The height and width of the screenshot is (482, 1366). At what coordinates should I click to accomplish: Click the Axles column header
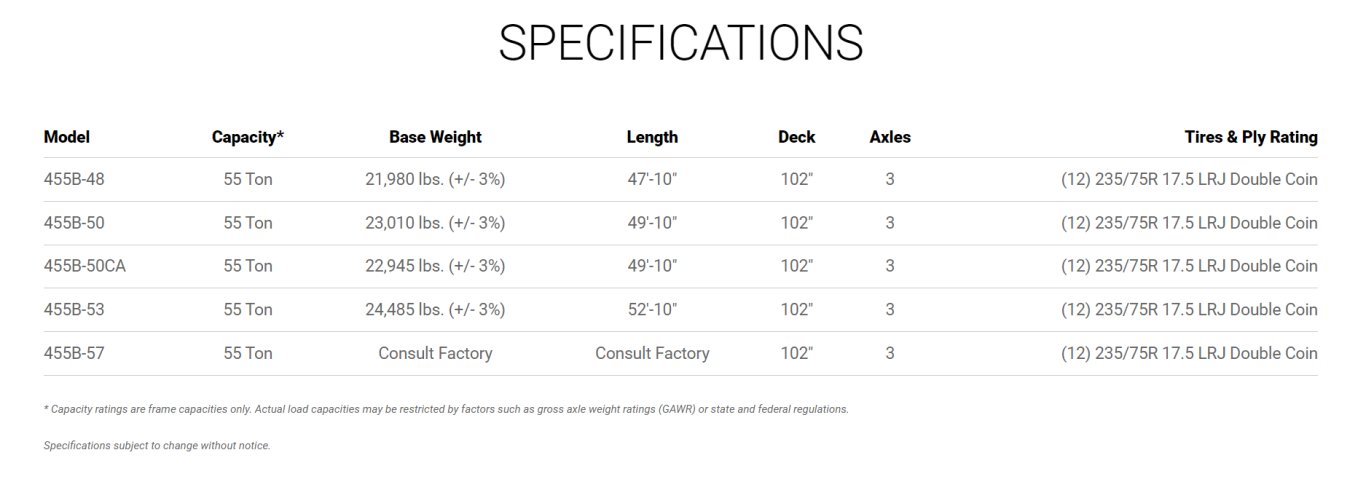pyautogui.click(x=890, y=137)
